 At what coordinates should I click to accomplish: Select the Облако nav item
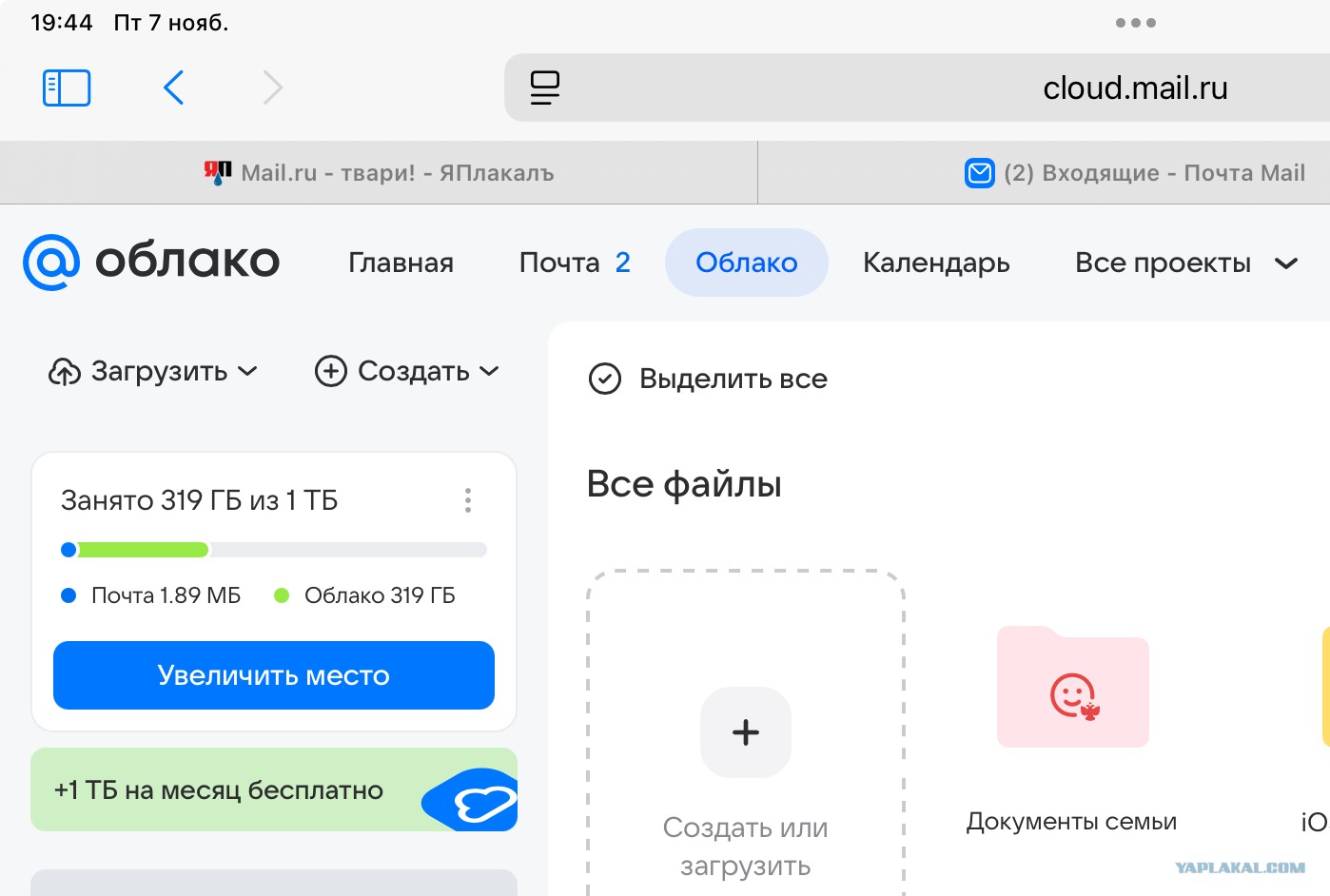tap(747, 263)
